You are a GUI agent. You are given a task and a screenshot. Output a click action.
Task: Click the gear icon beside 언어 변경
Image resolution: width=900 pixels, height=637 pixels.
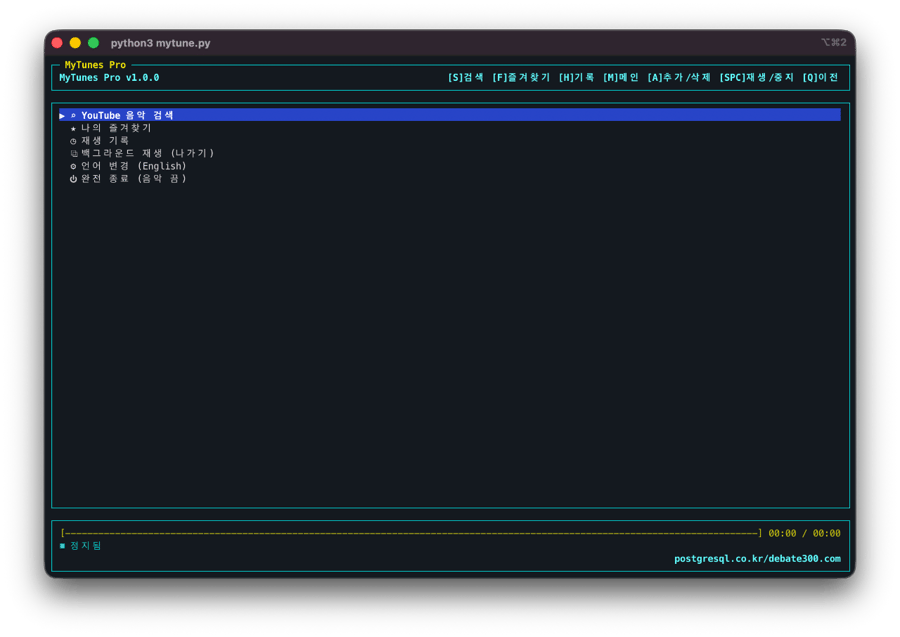pos(73,166)
